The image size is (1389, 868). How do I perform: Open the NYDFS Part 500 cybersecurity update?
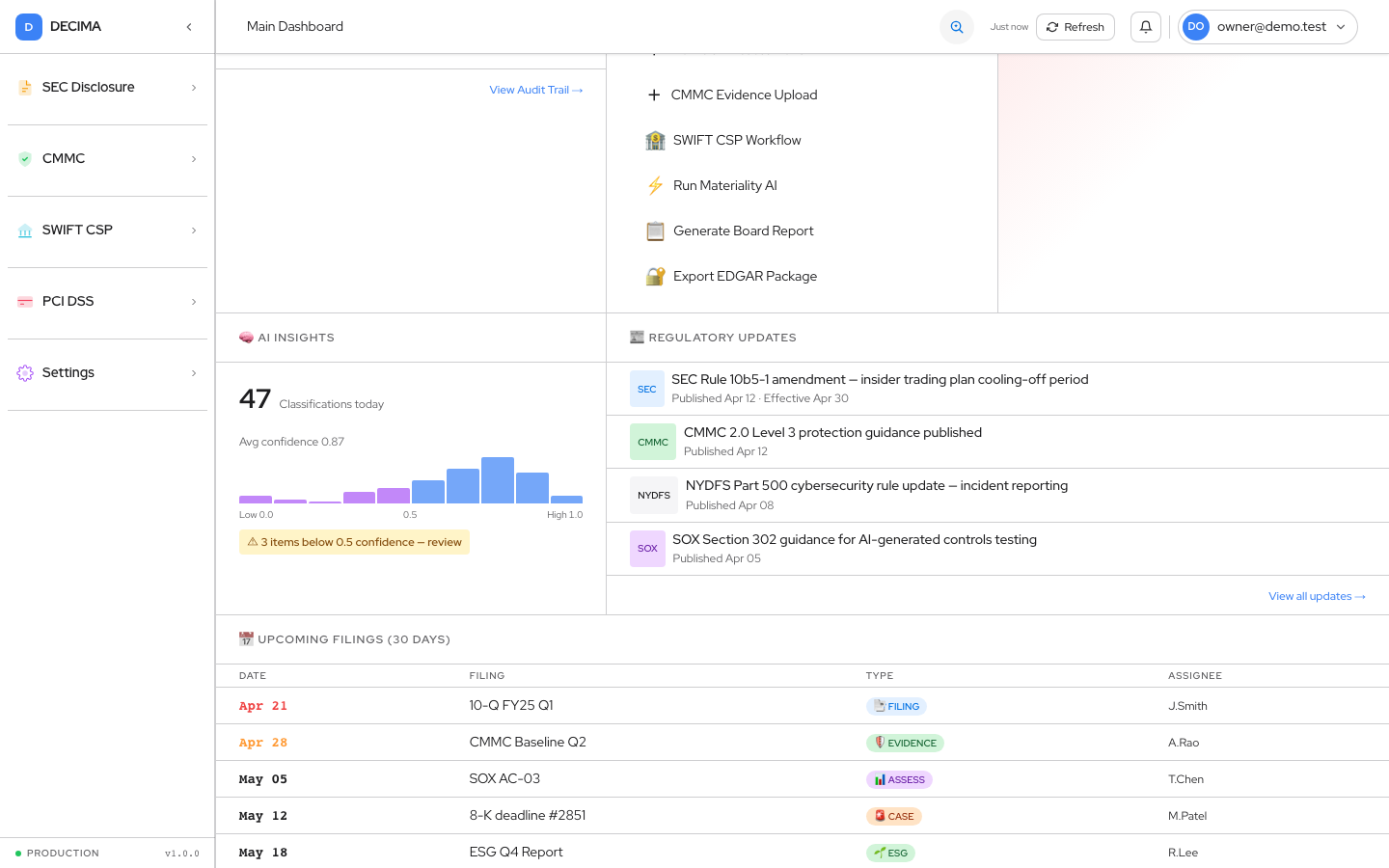[x=997, y=496]
